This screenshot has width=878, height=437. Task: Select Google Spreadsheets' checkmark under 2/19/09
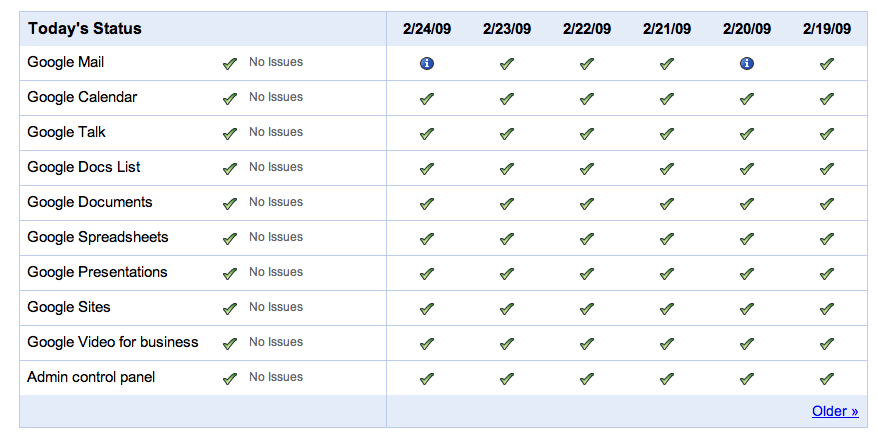(x=826, y=239)
